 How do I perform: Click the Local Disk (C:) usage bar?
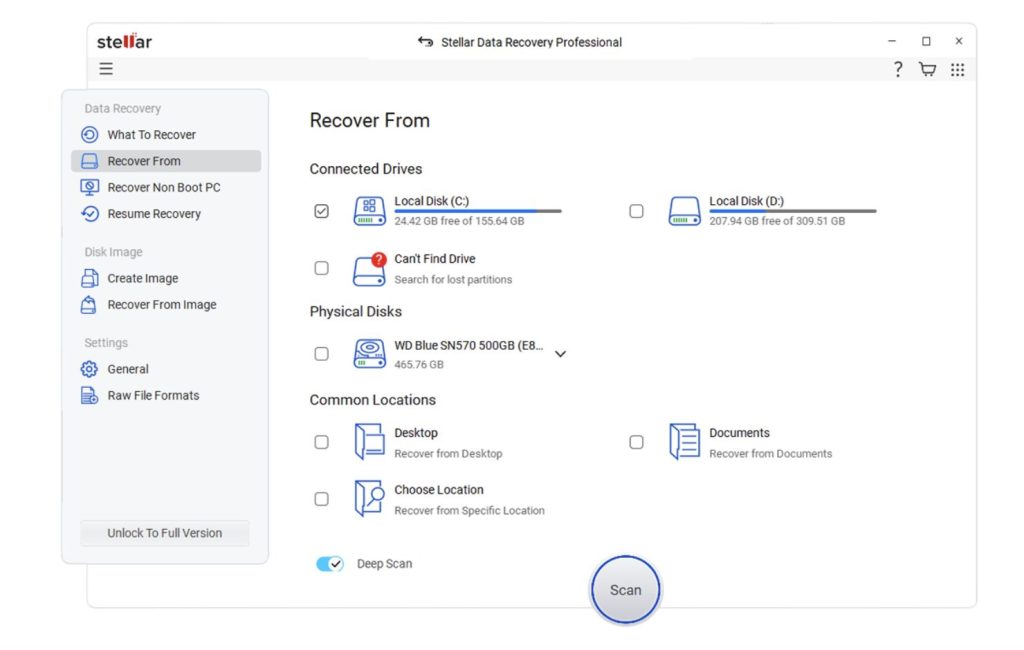[477, 211]
